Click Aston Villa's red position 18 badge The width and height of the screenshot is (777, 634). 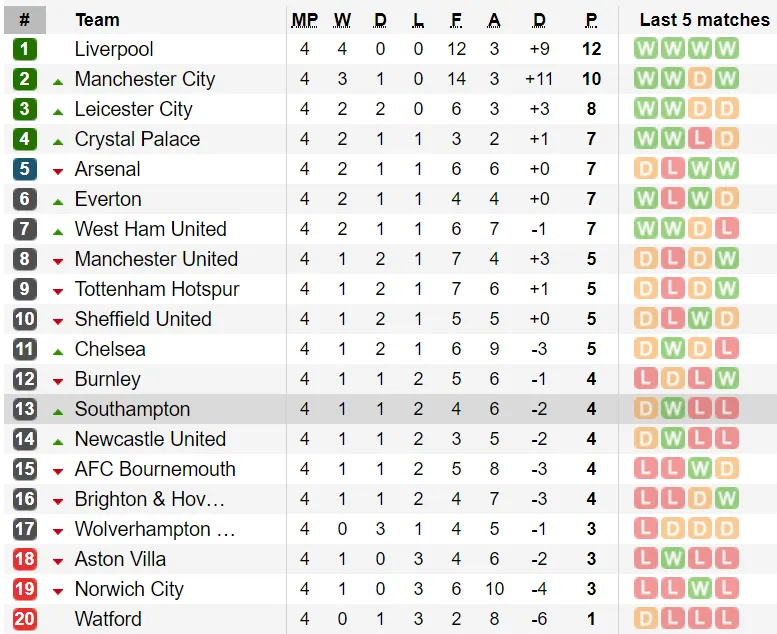(x=25, y=559)
